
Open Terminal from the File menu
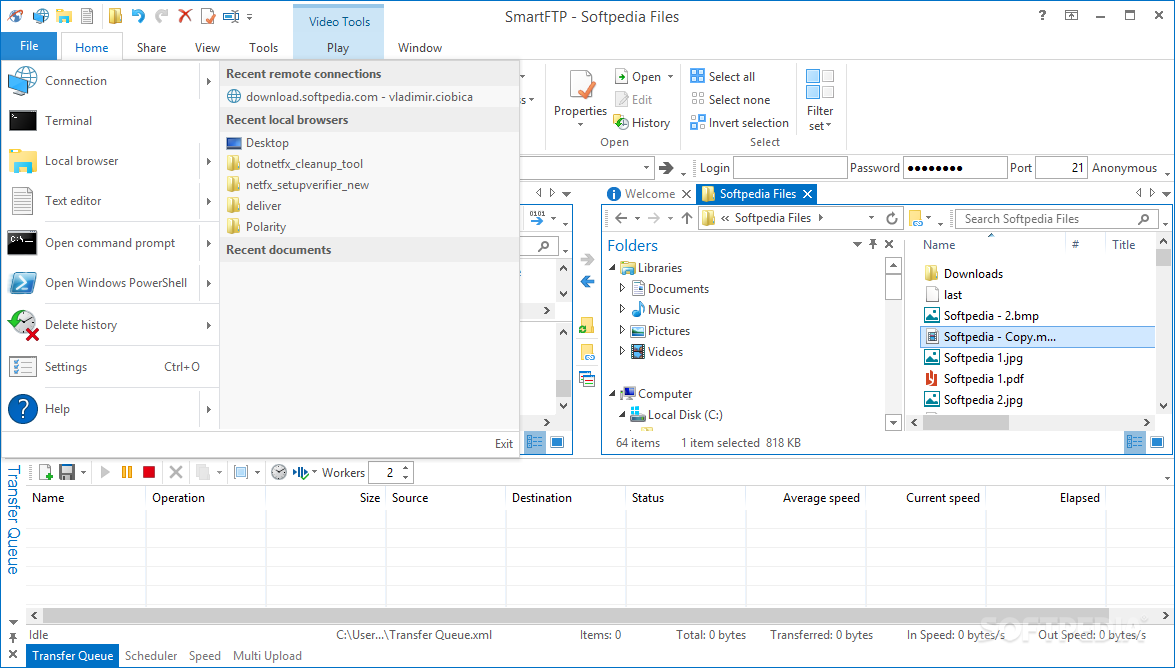111,121
